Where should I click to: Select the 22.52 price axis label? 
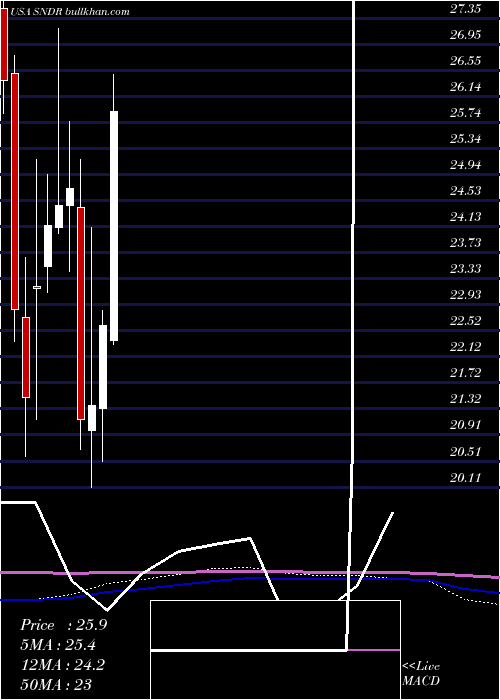[465, 321]
